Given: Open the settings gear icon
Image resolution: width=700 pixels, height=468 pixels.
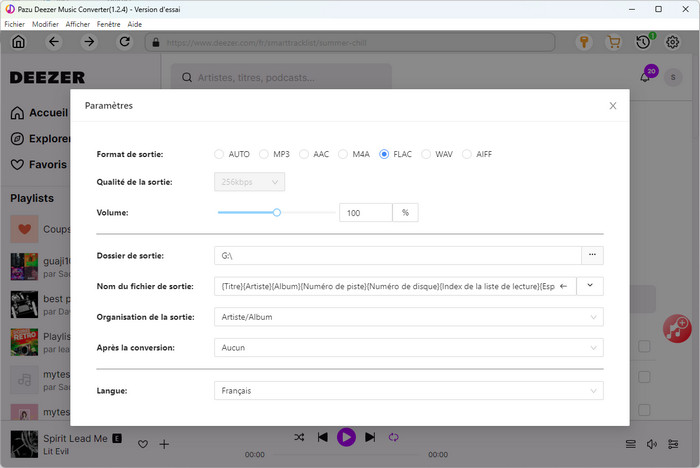Looking at the screenshot, I should point(675,42).
